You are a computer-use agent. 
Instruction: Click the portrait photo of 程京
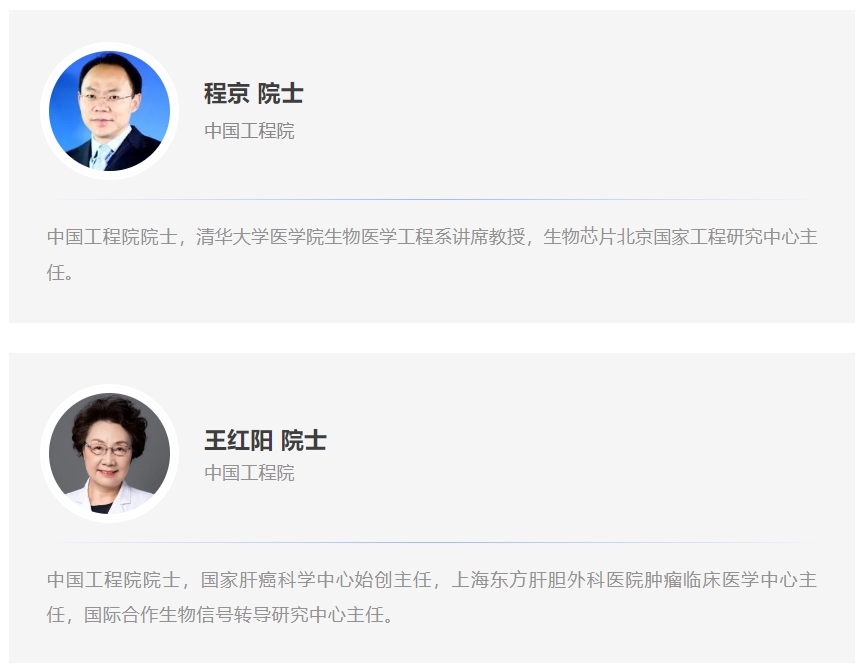[110, 111]
